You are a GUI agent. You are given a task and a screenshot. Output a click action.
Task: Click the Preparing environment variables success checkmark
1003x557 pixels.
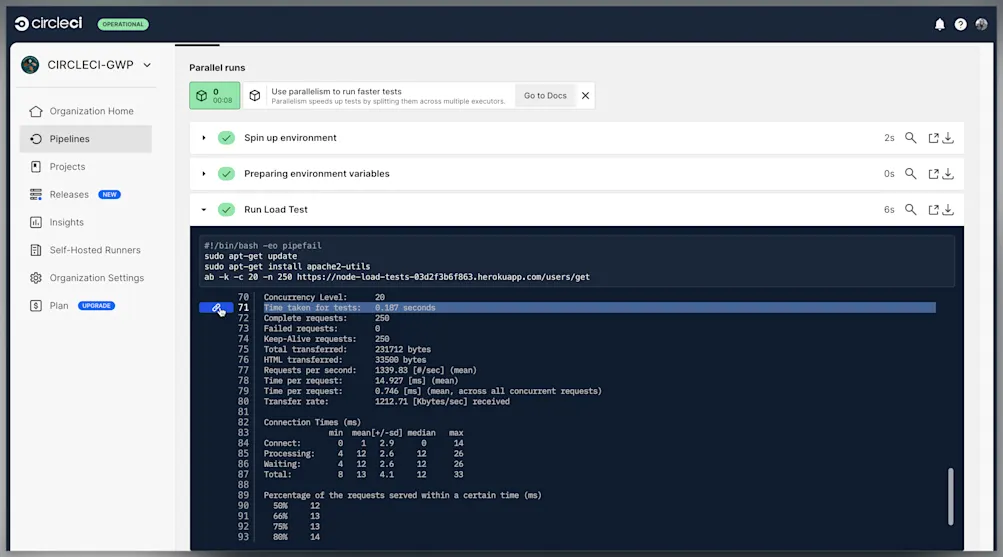point(226,174)
